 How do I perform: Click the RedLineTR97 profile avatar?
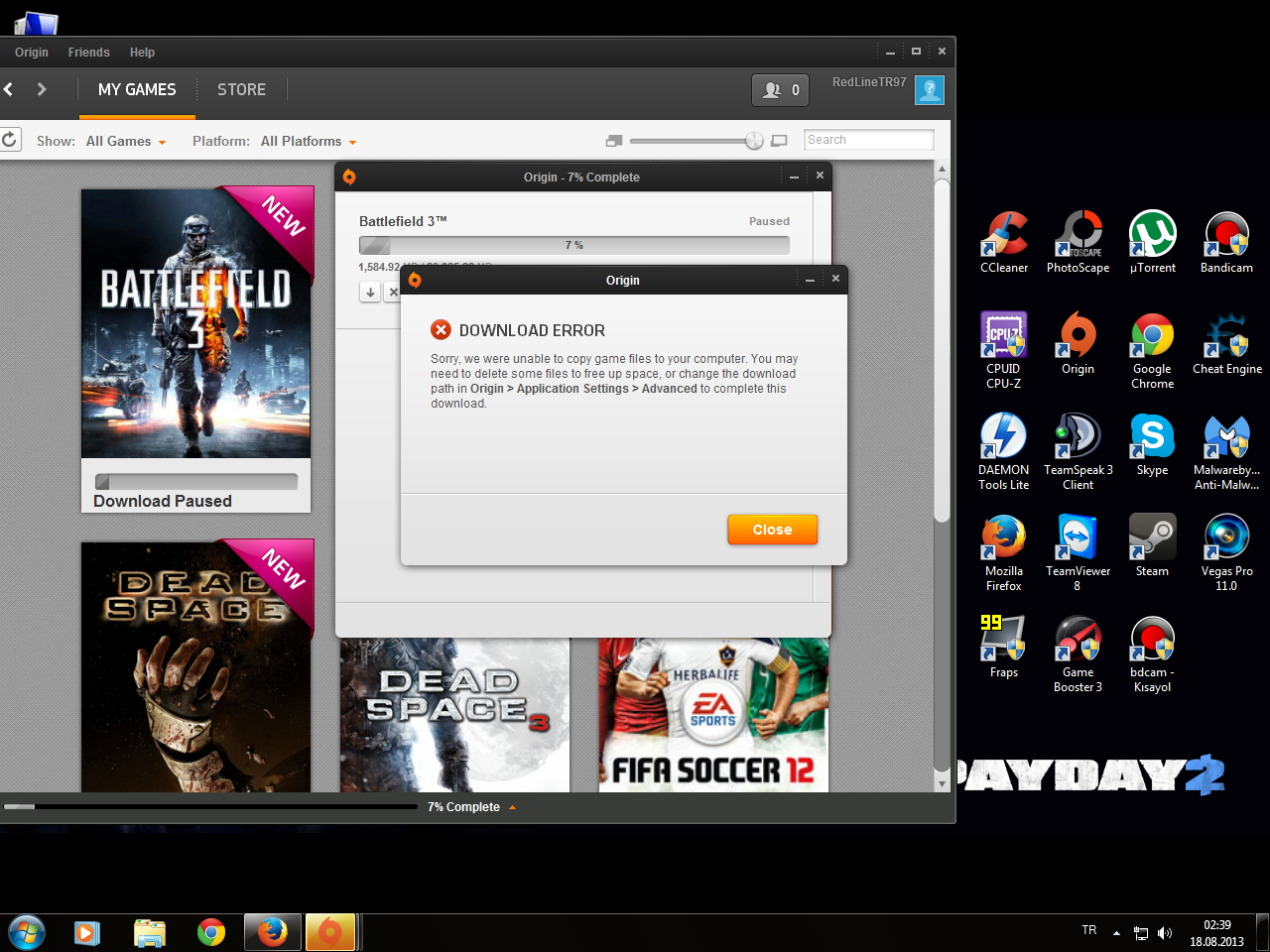coord(930,90)
